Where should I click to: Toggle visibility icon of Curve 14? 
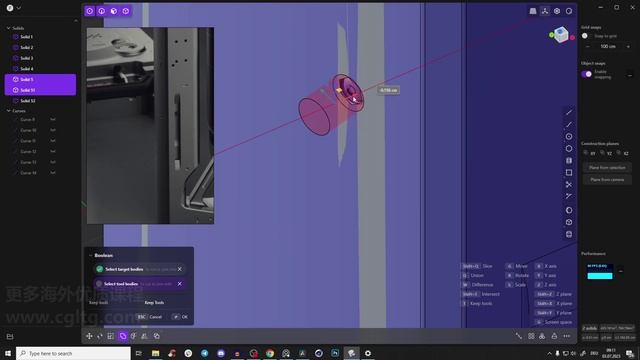(53, 173)
